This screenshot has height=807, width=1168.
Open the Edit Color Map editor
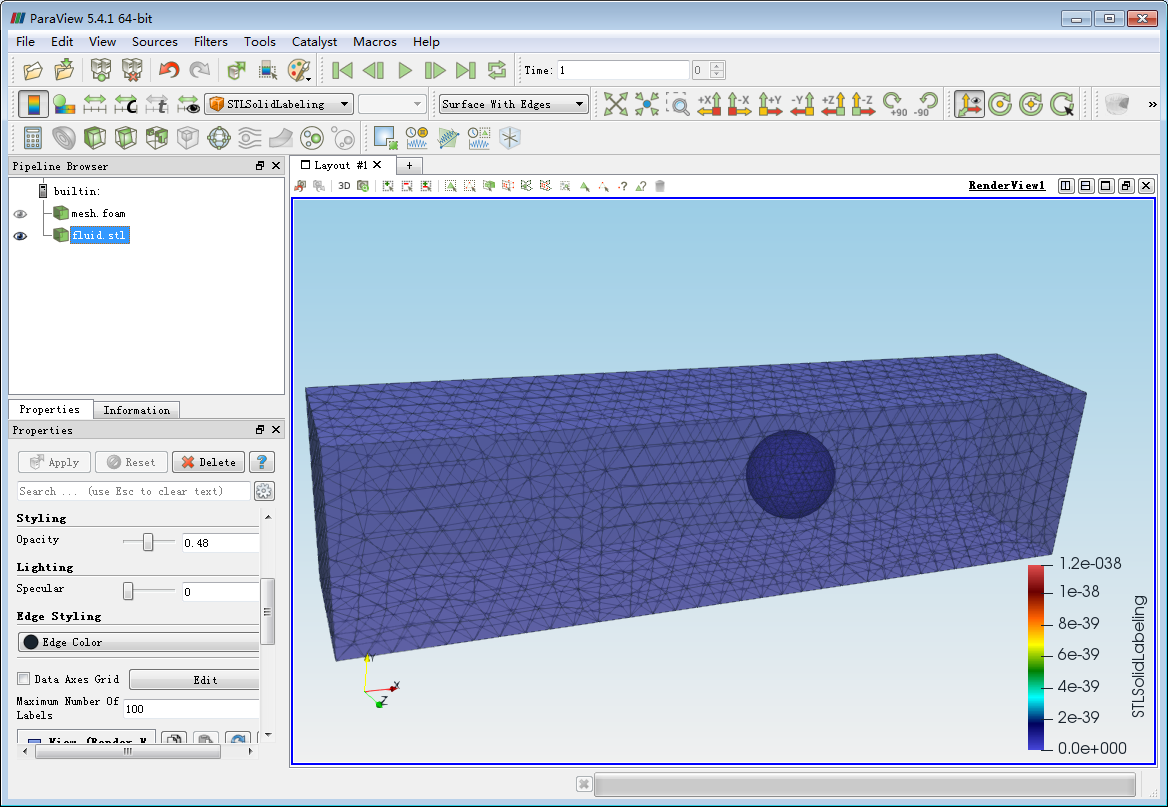[64, 104]
